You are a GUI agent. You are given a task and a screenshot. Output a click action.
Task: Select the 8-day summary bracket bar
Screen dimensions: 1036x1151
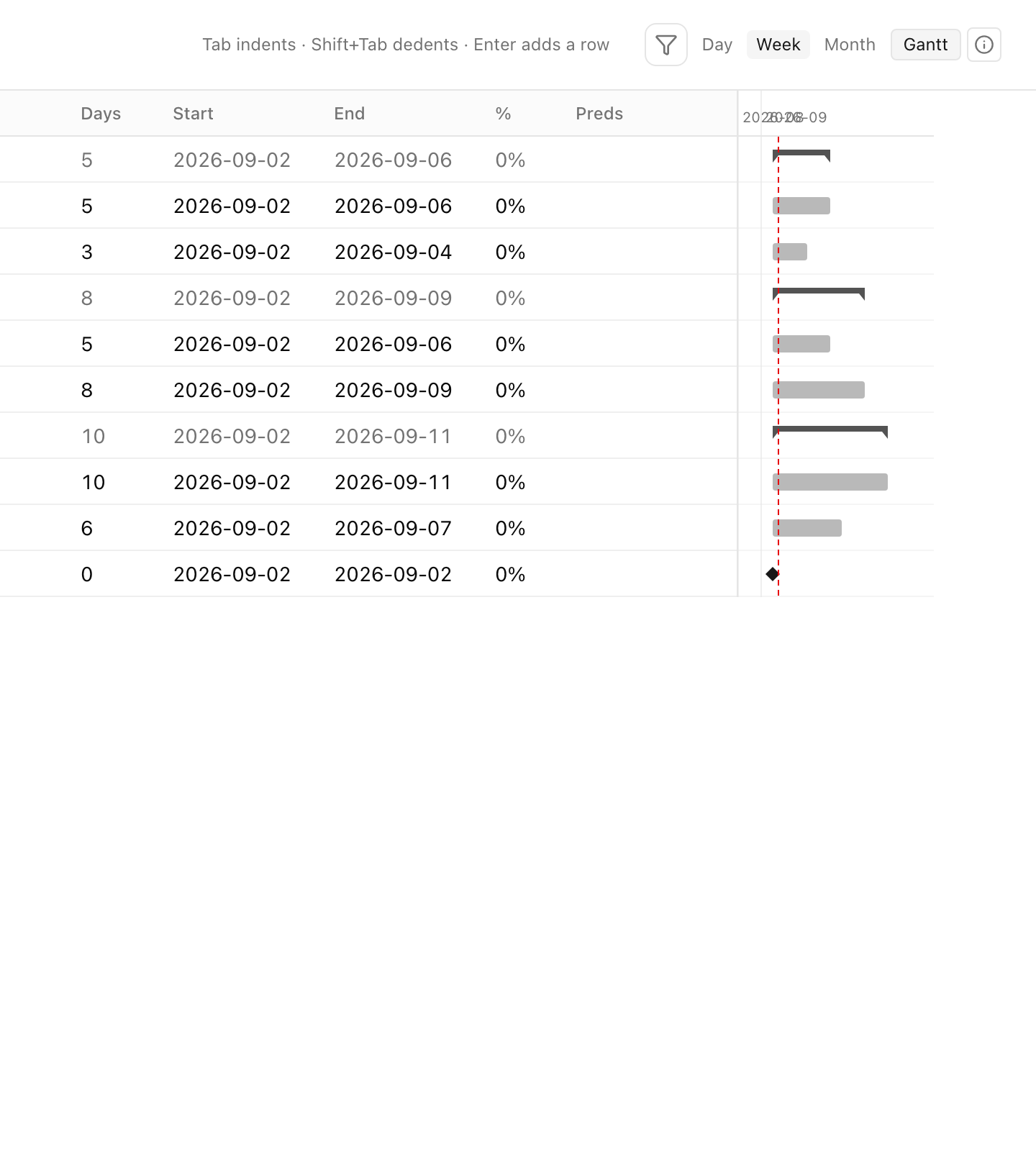click(819, 294)
